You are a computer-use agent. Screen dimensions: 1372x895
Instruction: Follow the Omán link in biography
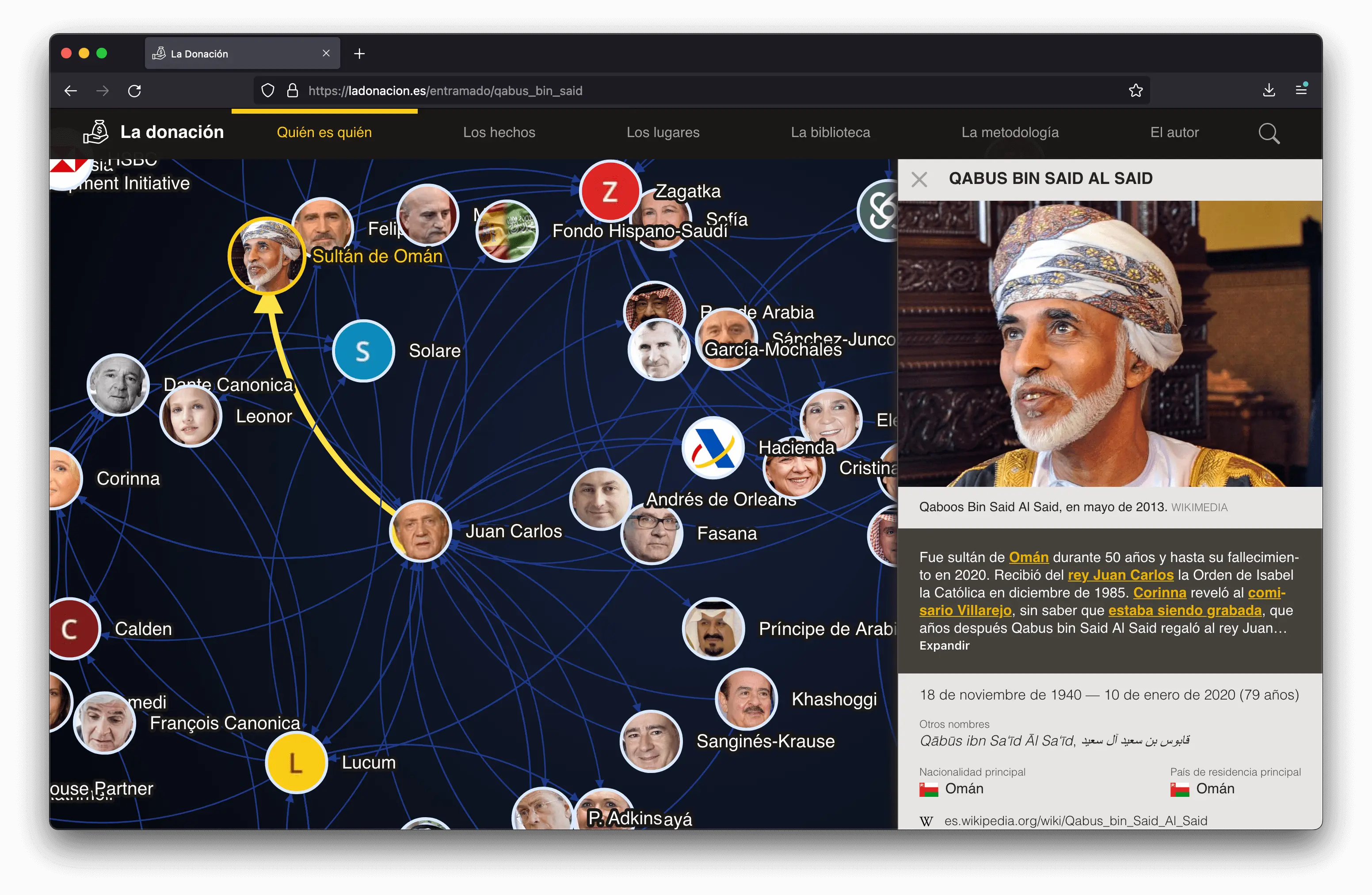1029,557
